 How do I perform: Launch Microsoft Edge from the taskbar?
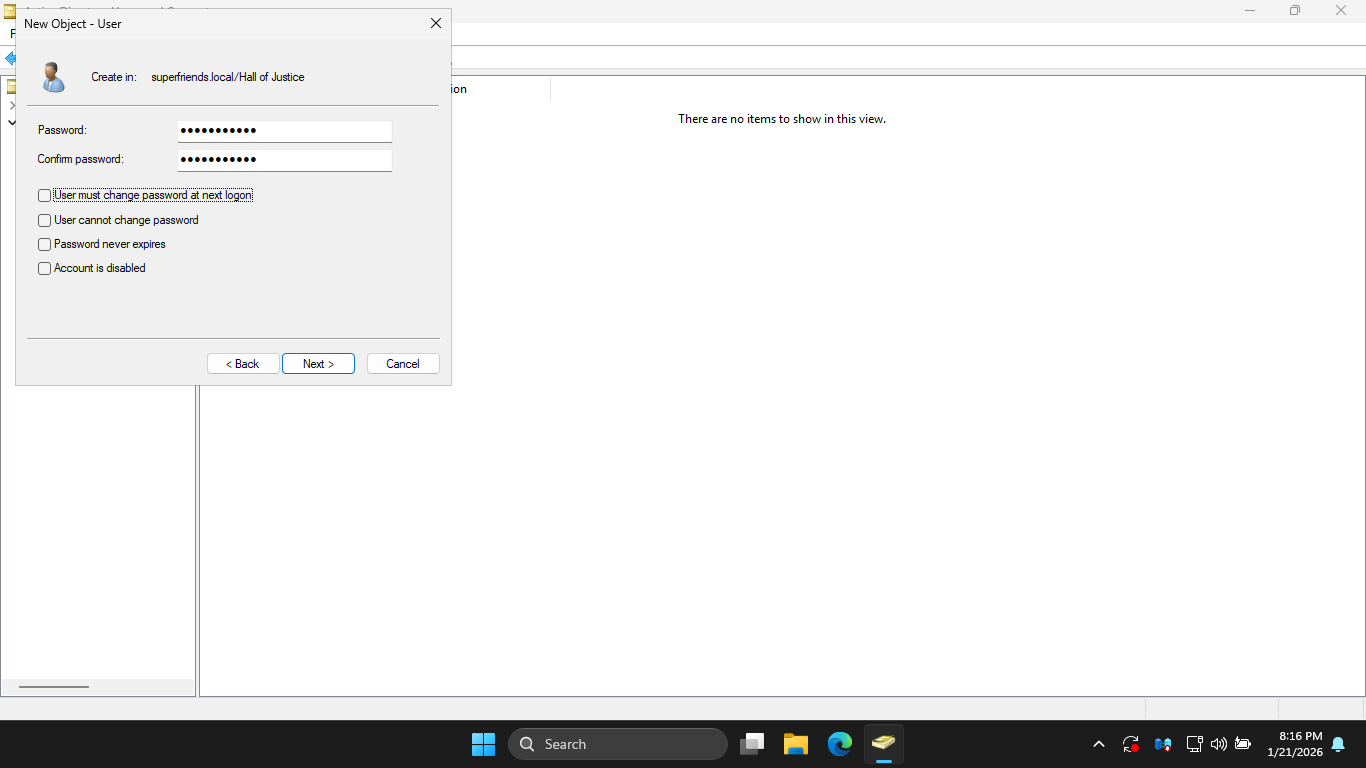(x=839, y=744)
